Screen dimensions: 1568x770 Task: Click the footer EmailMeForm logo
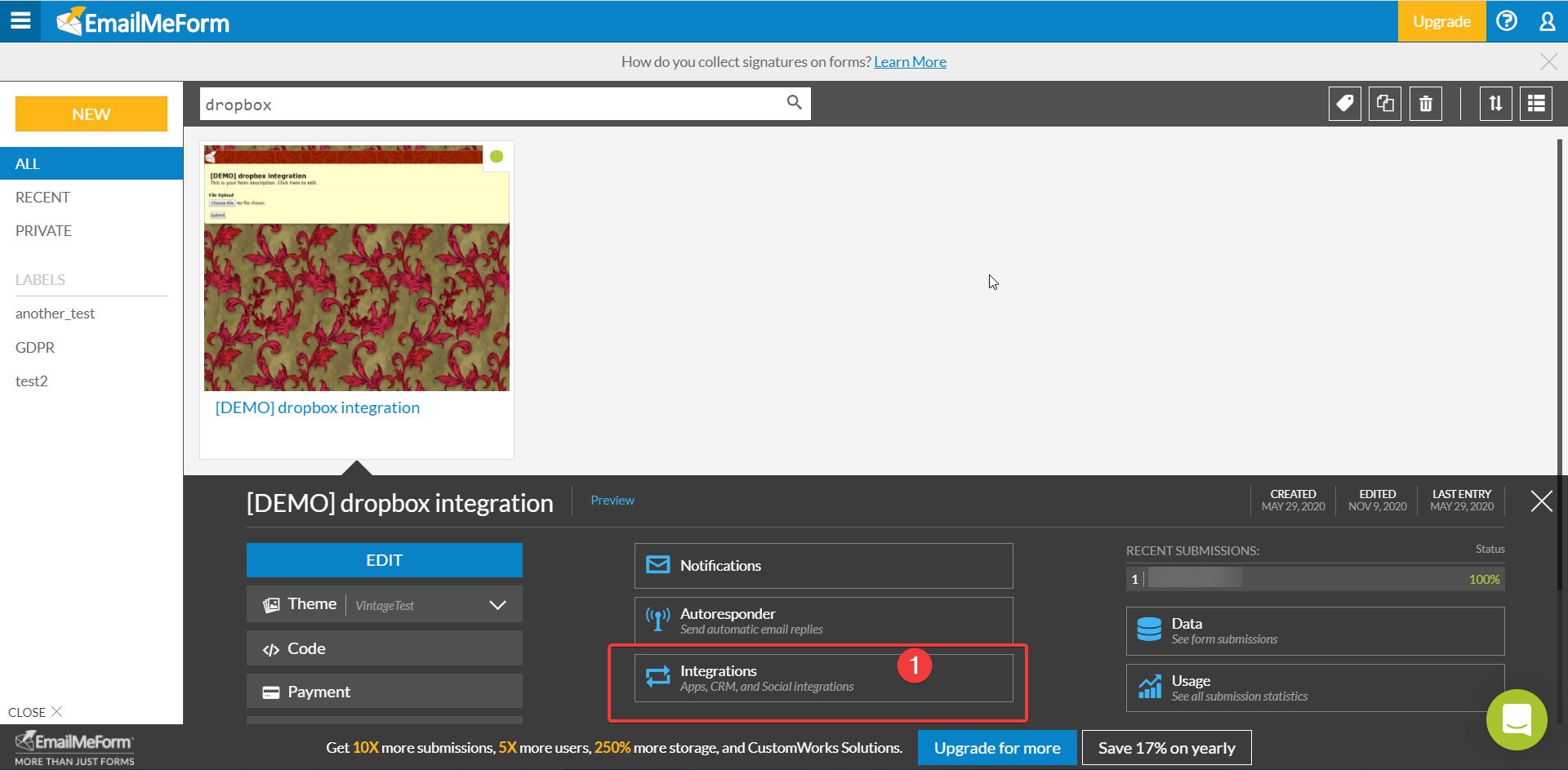74,748
